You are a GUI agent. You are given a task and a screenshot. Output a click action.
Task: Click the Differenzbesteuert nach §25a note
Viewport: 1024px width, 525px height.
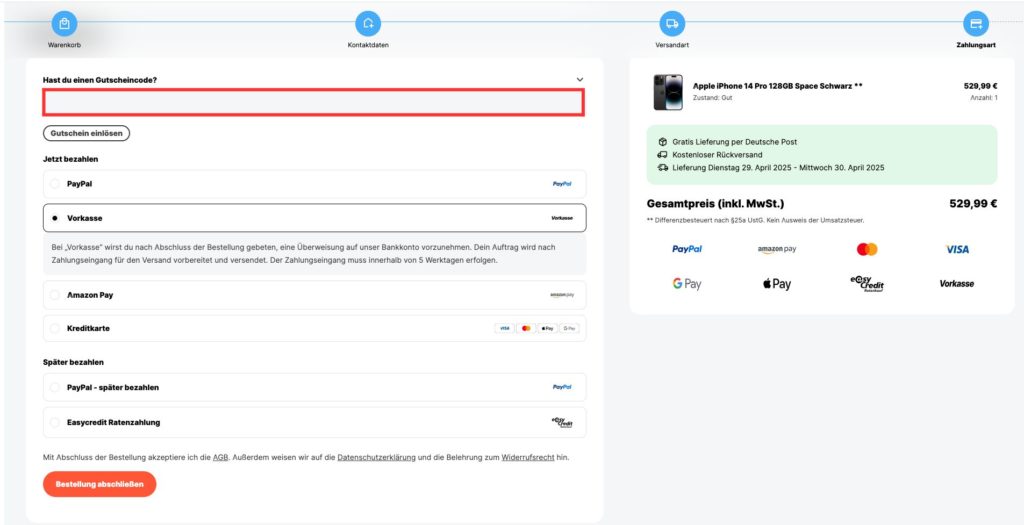click(756, 221)
